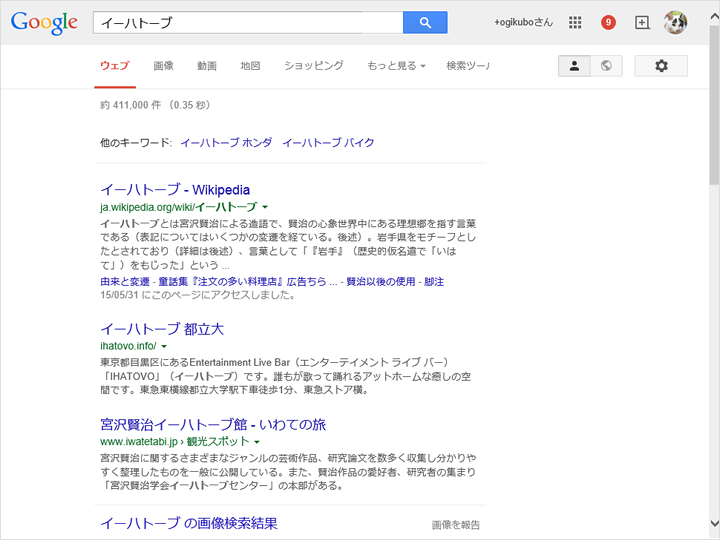Click the result count text 約 411,000 件
The width and height of the screenshot is (720, 540).
click(x=130, y=105)
